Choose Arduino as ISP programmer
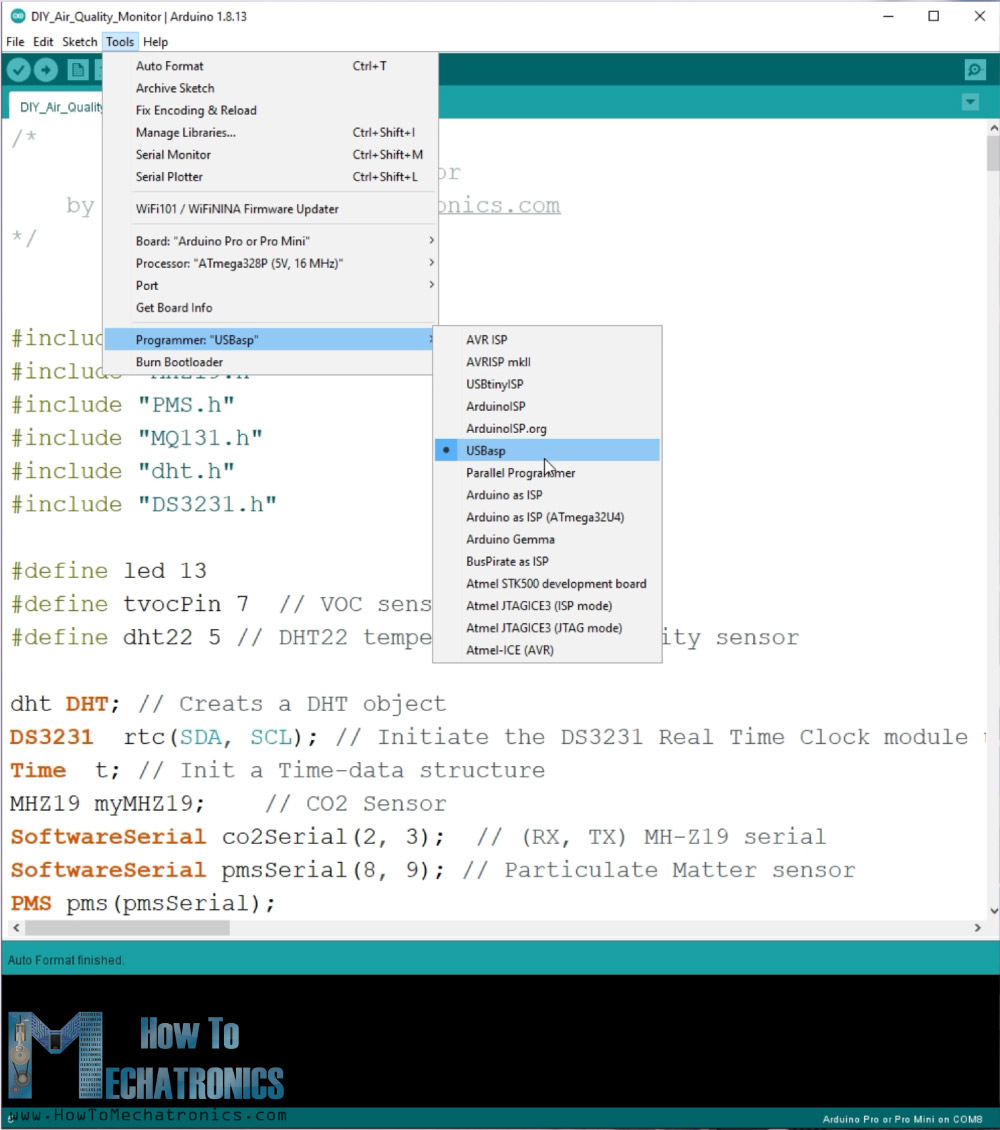The height and width of the screenshot is (1130, 1000). [x=504, y=494]
